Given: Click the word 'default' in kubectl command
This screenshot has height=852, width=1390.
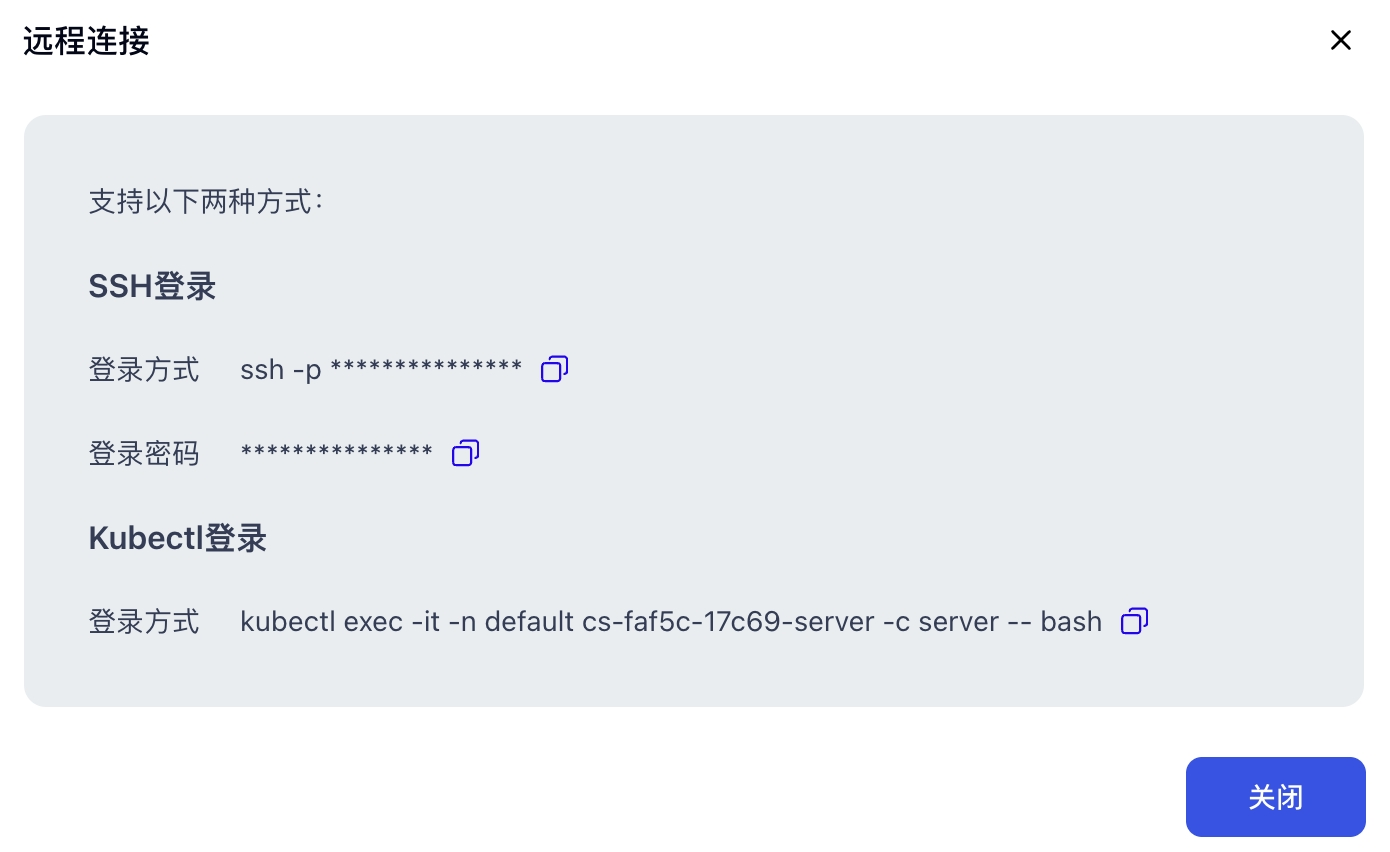Looking at the screenshot, I should tap(529, 622).
